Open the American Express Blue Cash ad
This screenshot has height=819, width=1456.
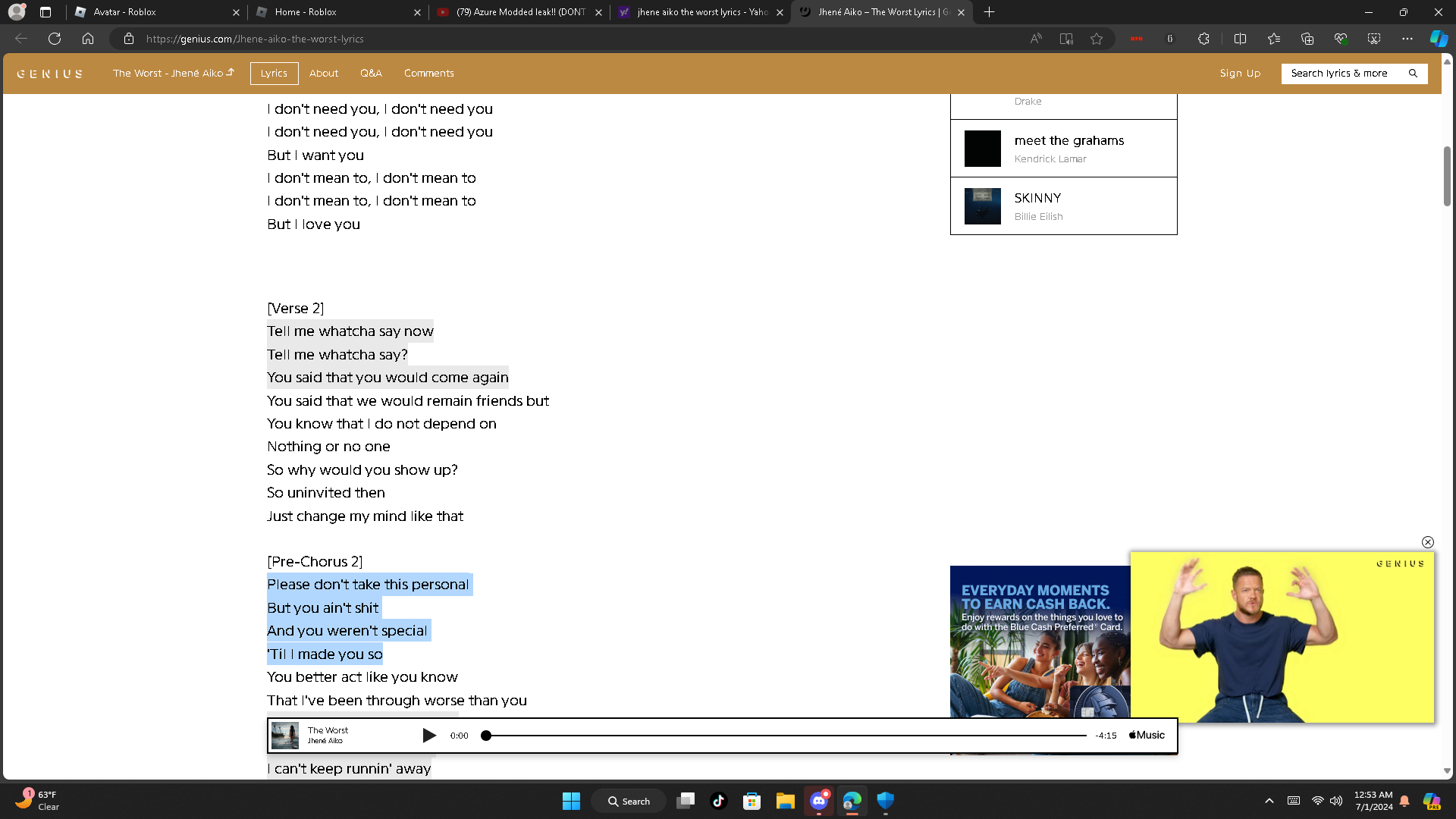click(x=1040, y=642)
